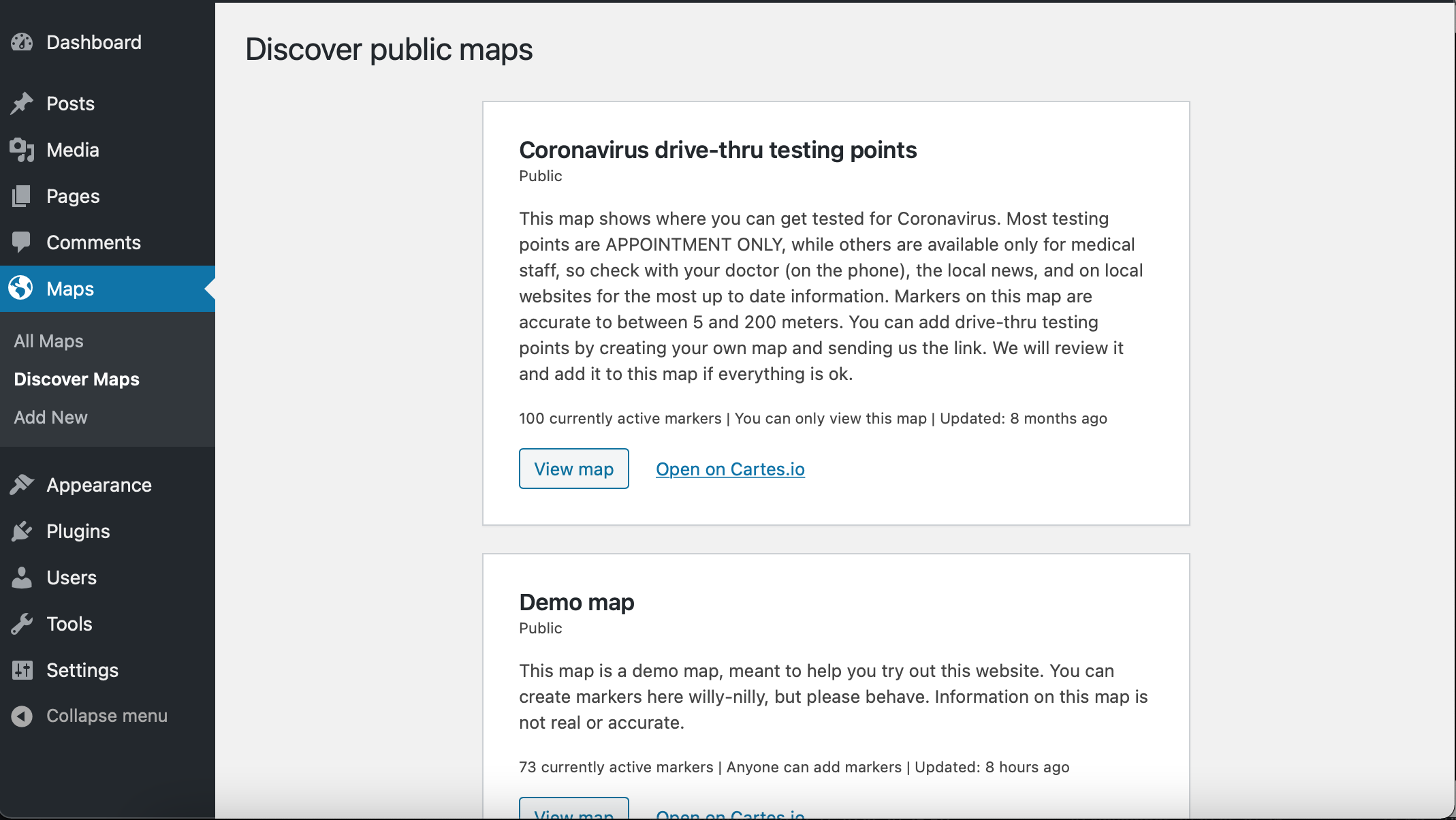Click the Users person icon
The height and width of the screenshot is (820, 1456).
22,578
